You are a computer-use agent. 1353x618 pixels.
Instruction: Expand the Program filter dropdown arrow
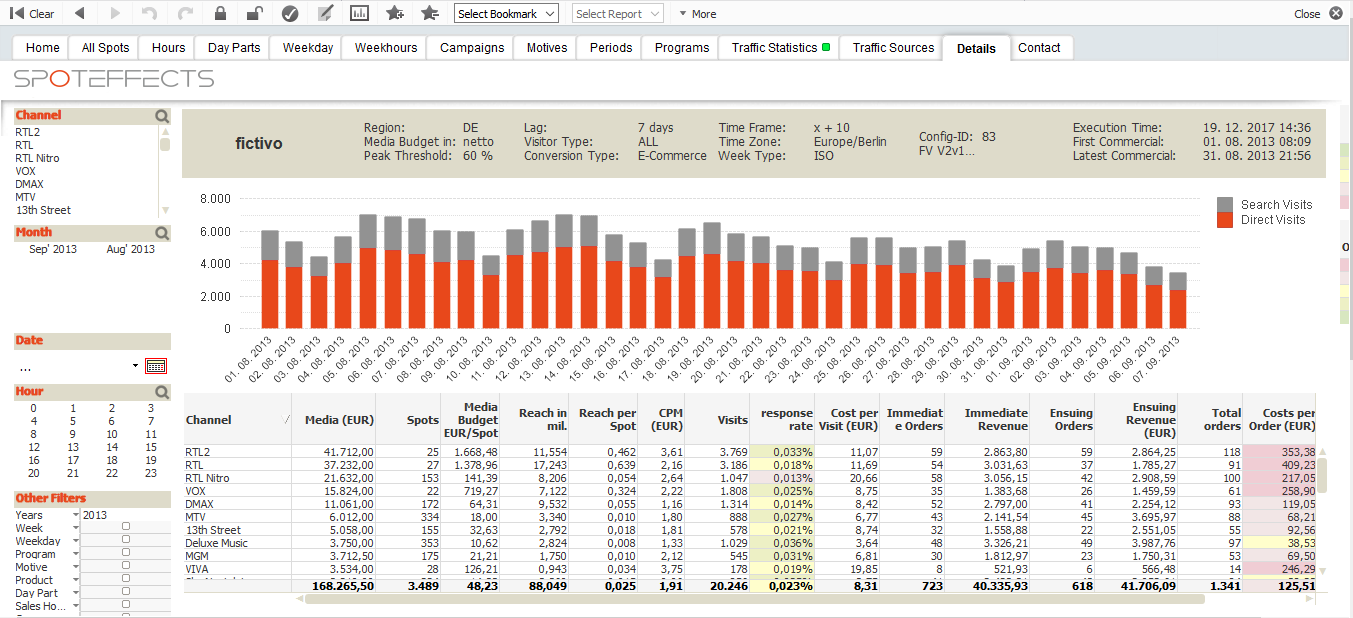pos(76,554)
